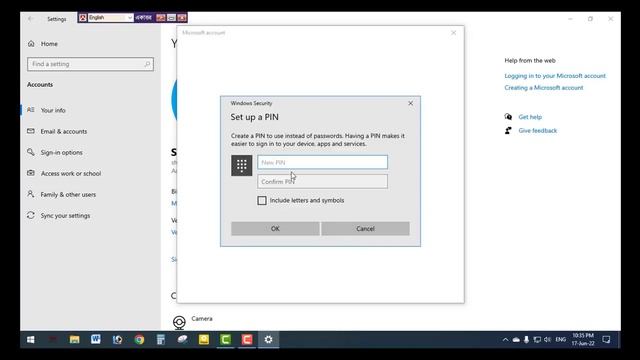
Task: Show hidden system tray icons
Action: [505, 340]
